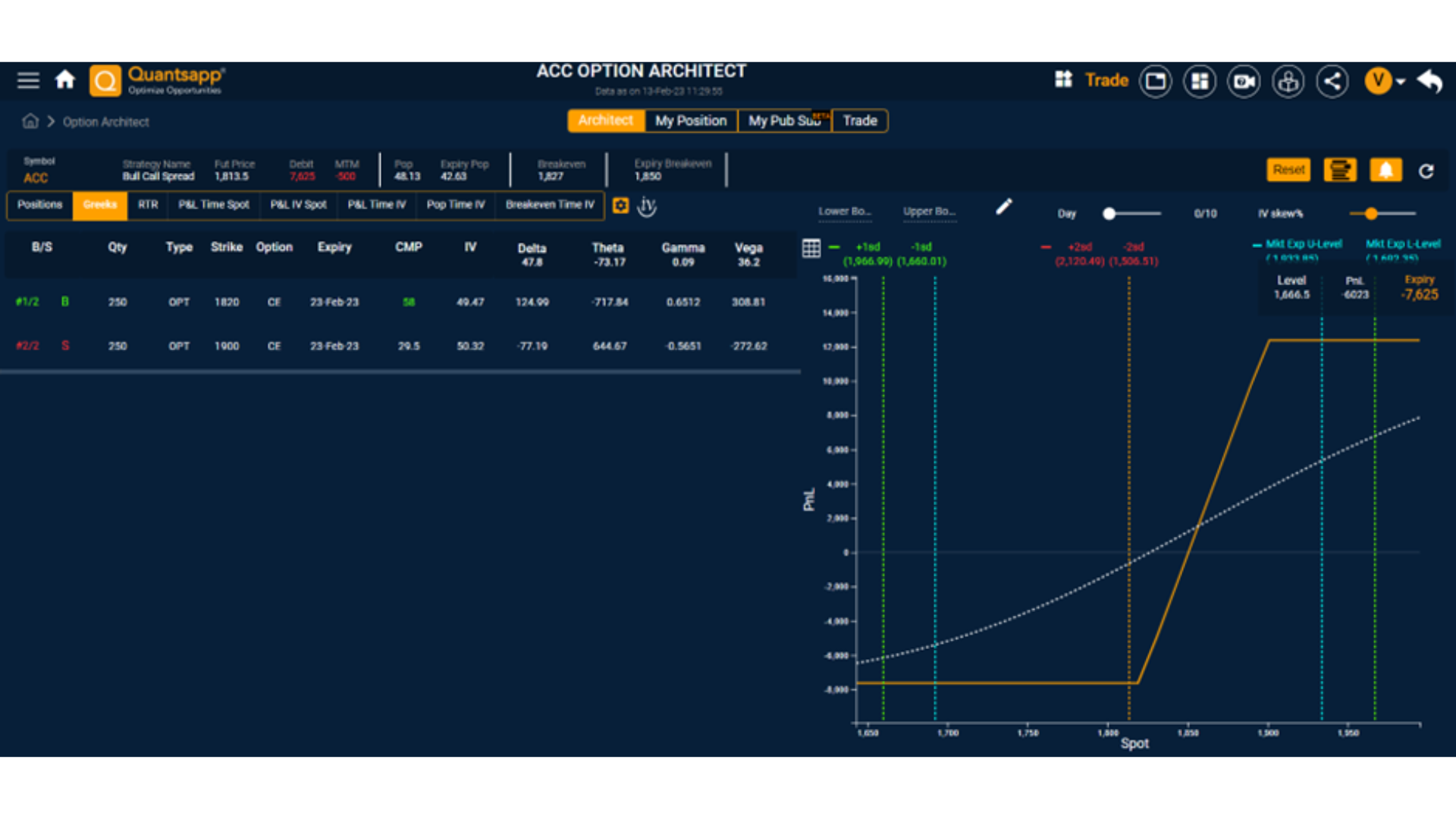This screenshot has height=819, width=1456.
Task: Open the notification bell icon
Action: click(x=1388, y=170)
